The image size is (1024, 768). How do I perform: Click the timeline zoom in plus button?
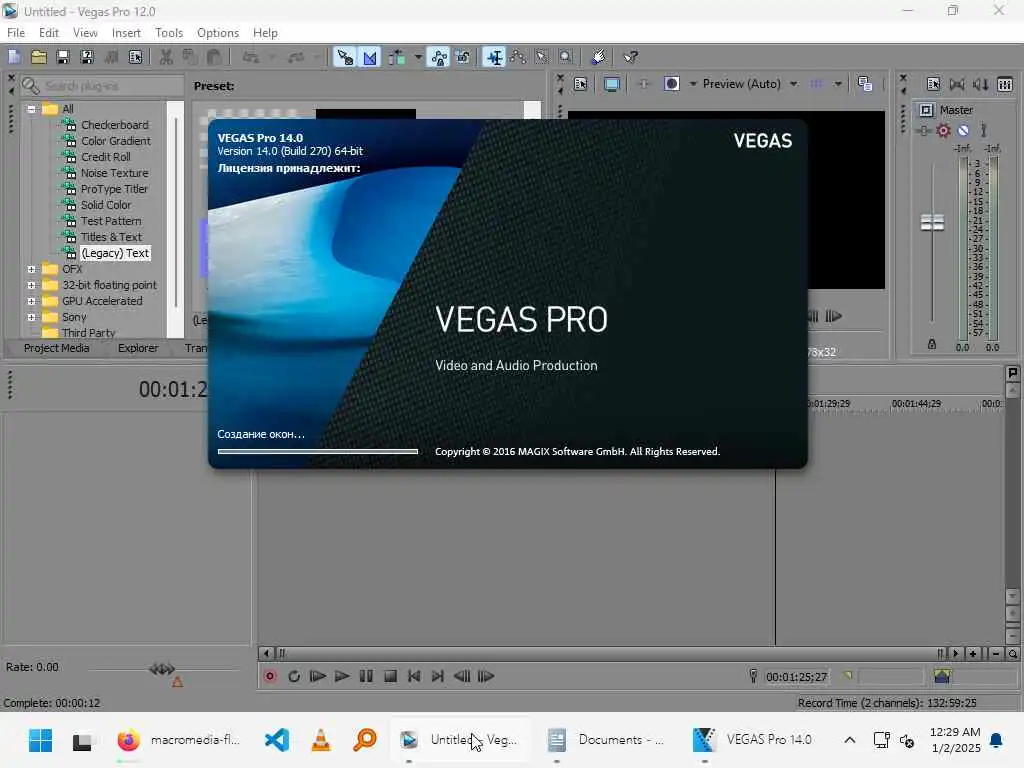tap(972, 654)
